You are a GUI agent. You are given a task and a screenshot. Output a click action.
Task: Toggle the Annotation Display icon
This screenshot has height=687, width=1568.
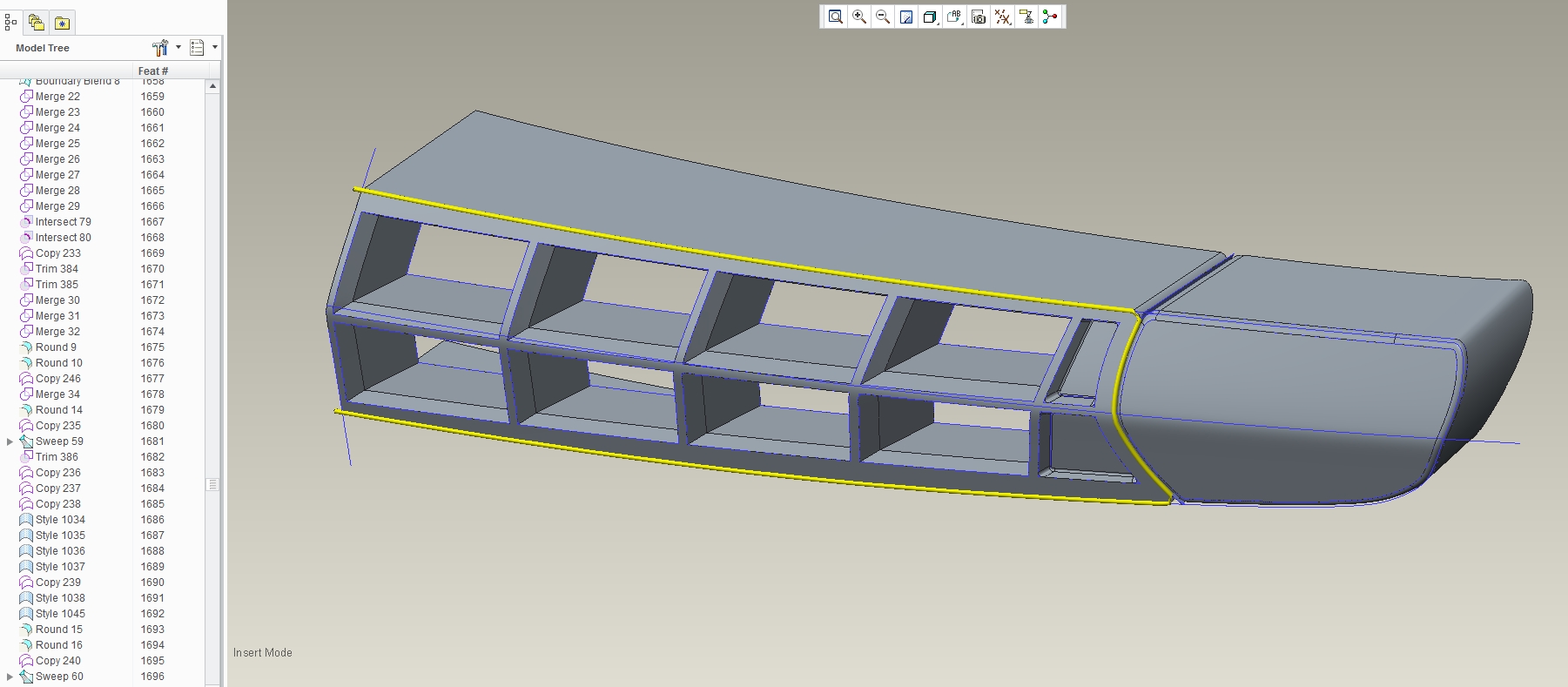(1026, 17)
